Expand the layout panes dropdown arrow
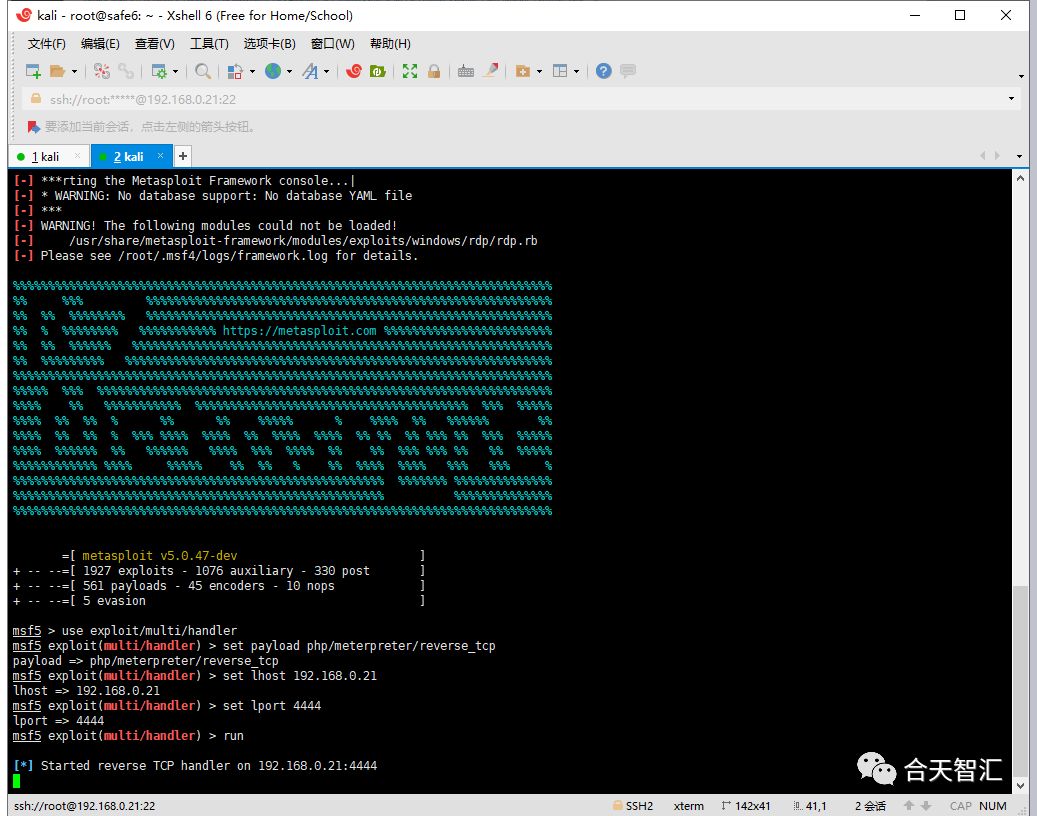Viewport: 1037px width, 816px height. coord(577,71)
